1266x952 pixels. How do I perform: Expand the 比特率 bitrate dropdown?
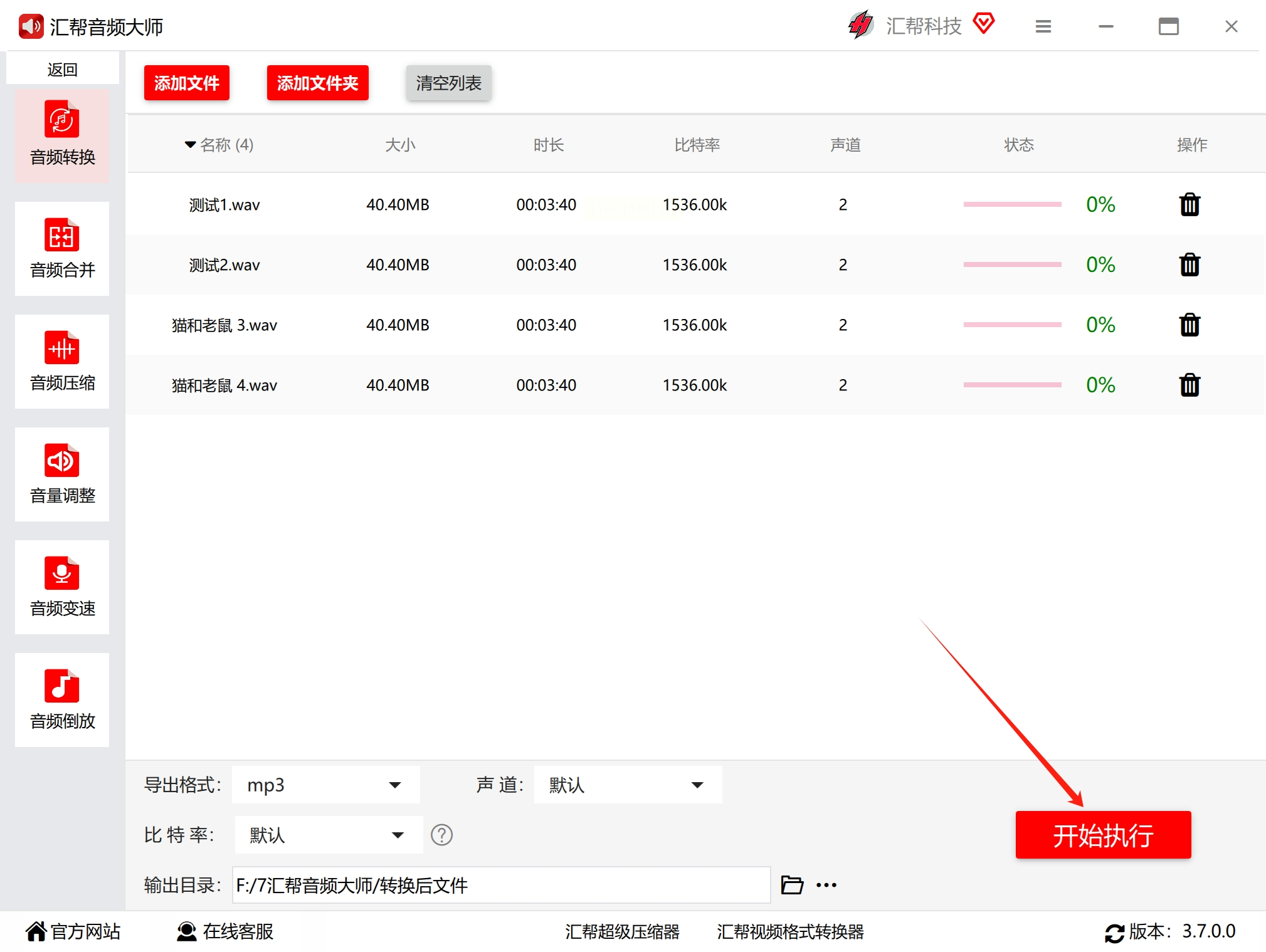[329, 835]
